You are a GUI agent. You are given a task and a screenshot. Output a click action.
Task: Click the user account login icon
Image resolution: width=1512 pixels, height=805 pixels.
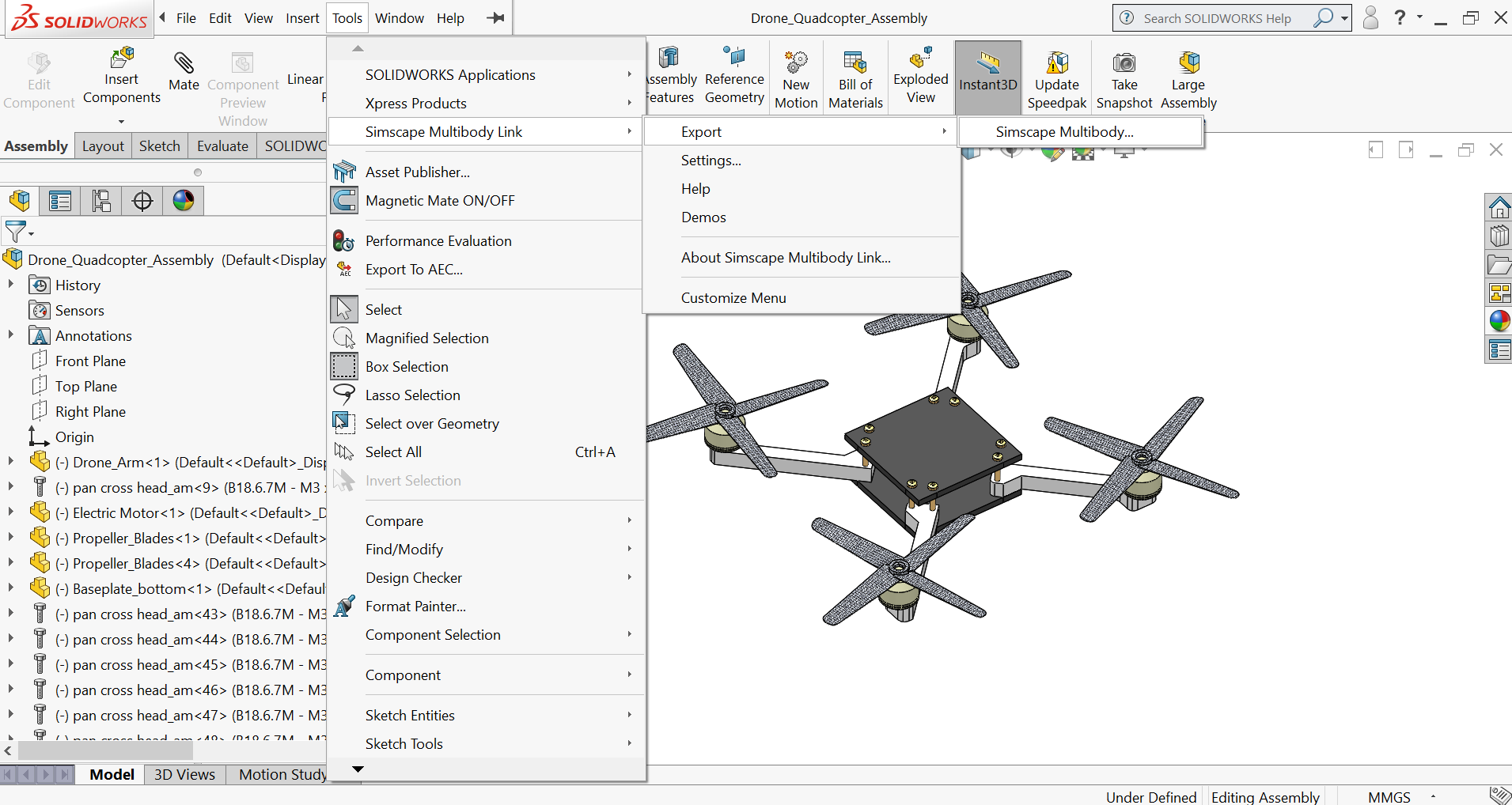pos(1370,17)
